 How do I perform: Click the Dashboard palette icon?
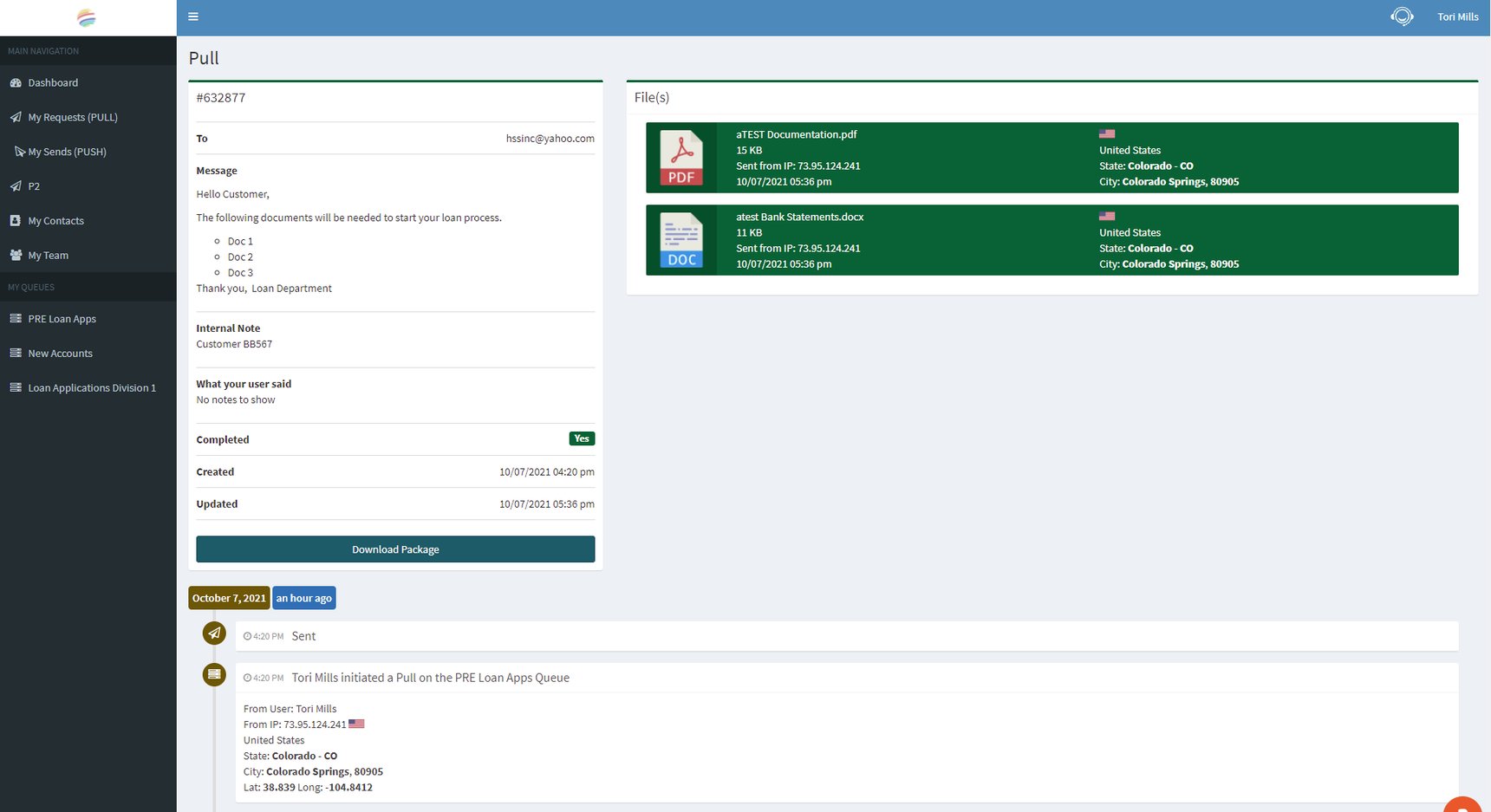click(16, 82)
